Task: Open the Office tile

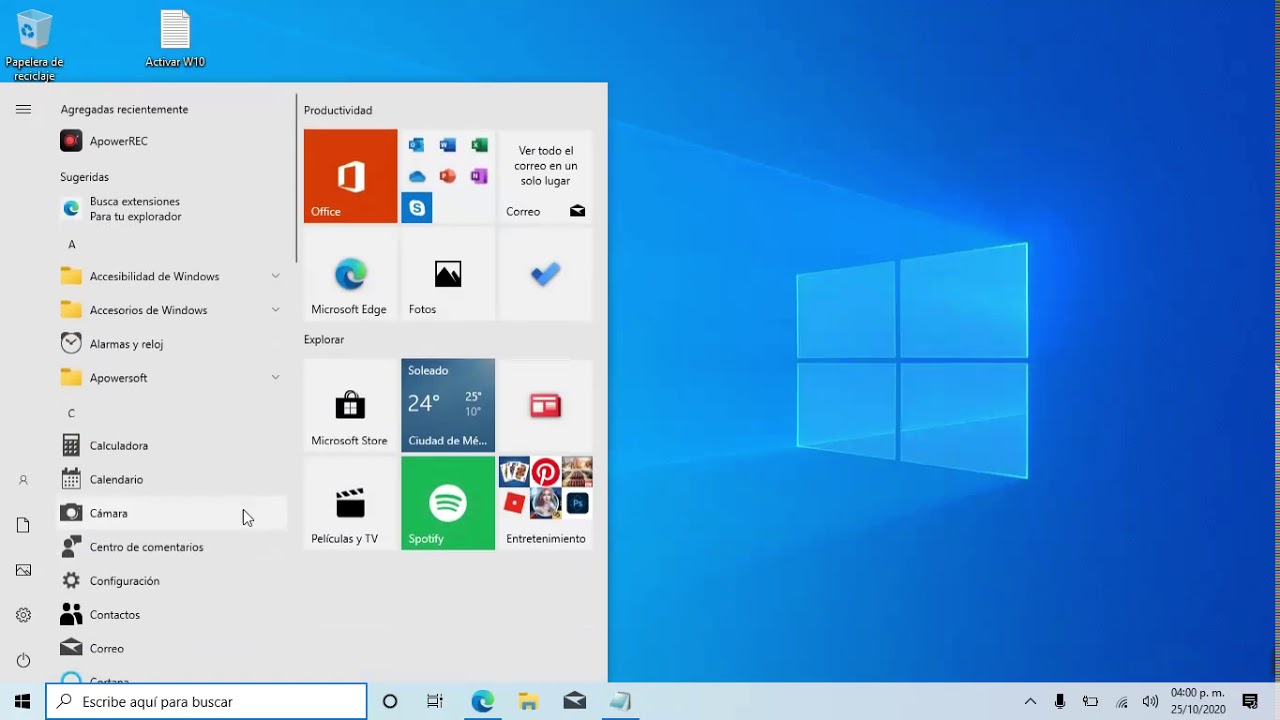Action: (350, 176)
